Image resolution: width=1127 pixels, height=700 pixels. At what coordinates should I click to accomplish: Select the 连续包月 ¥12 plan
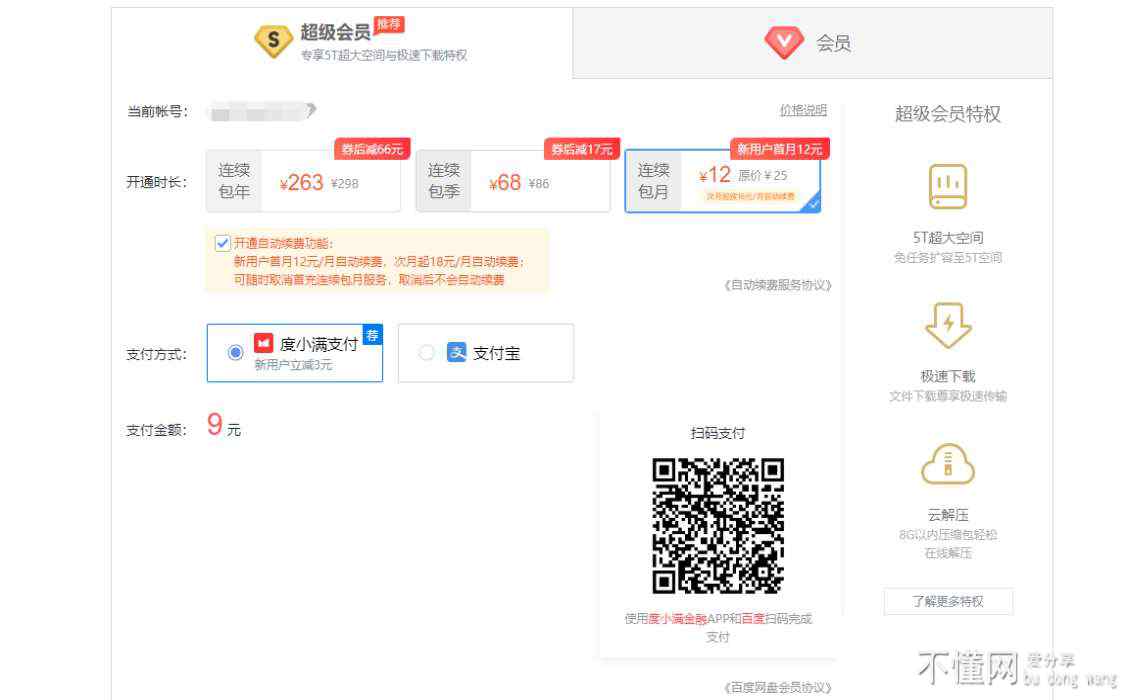722,181
